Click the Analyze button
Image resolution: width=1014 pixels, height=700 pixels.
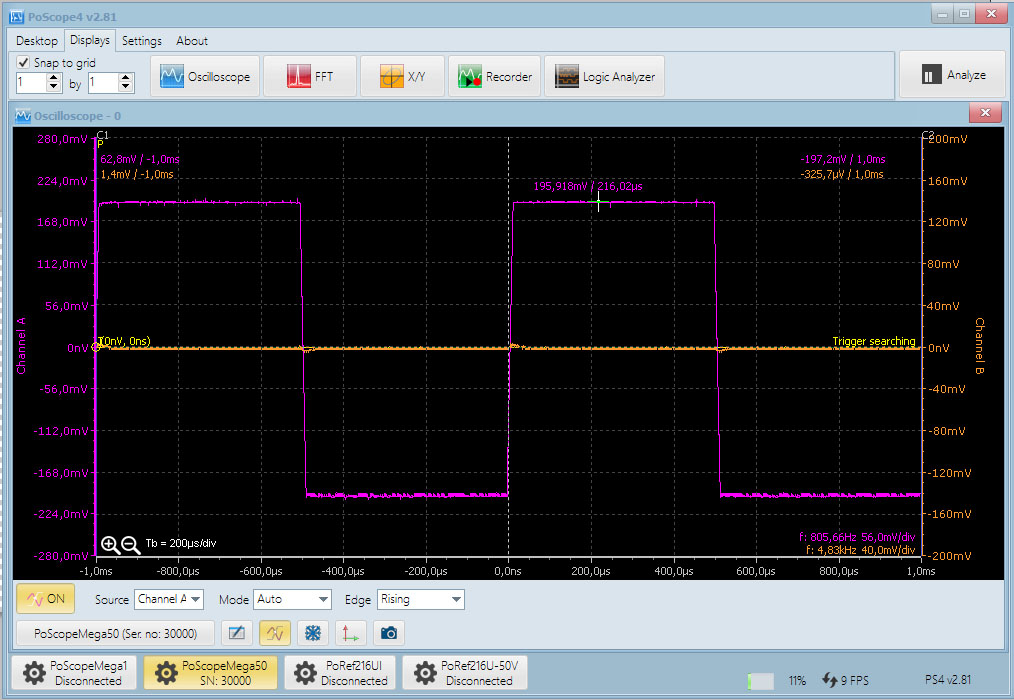click(951, 74)
